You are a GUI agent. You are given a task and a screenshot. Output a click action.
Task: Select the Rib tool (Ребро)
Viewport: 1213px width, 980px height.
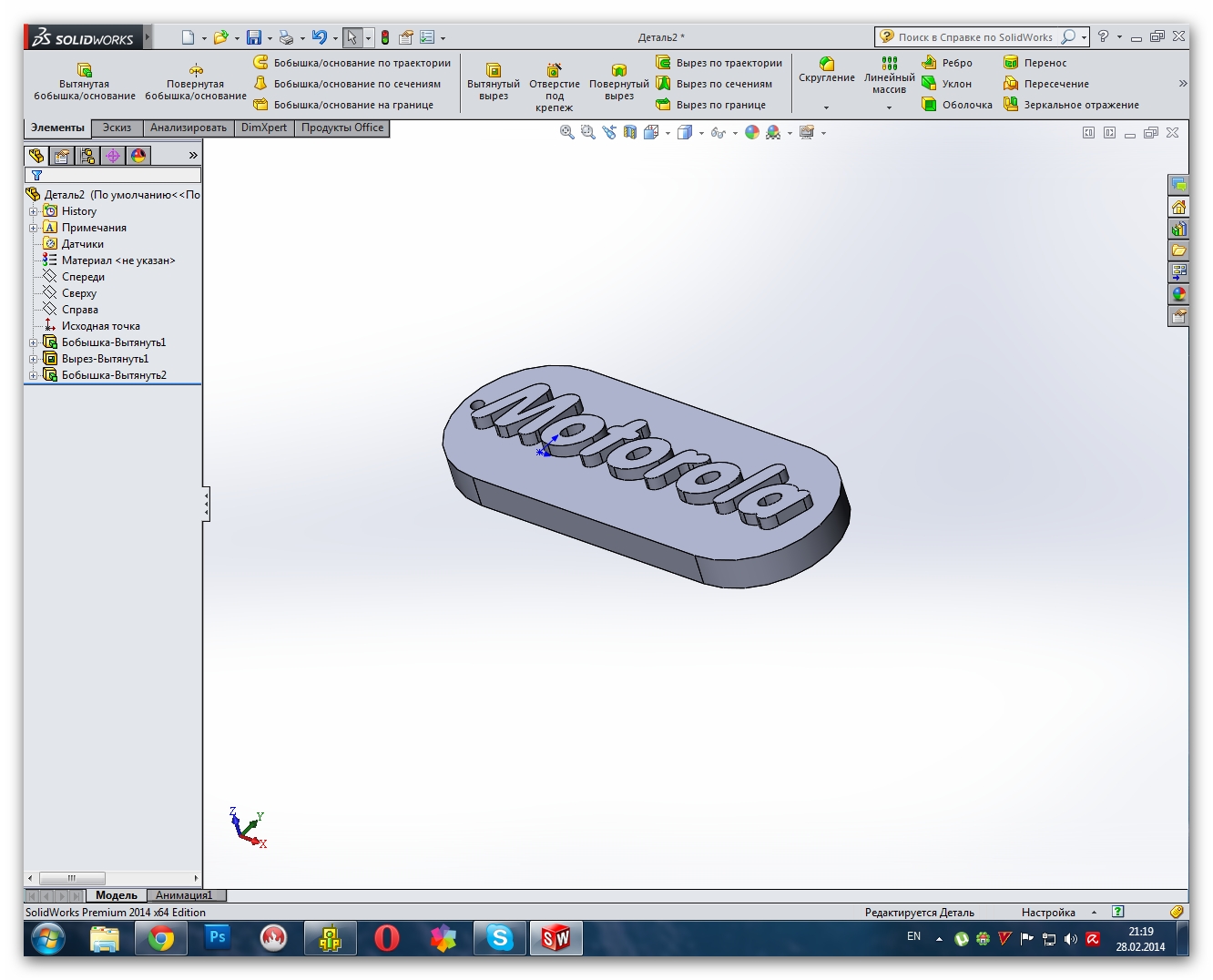pyautogui.click(x=947, y=63)
